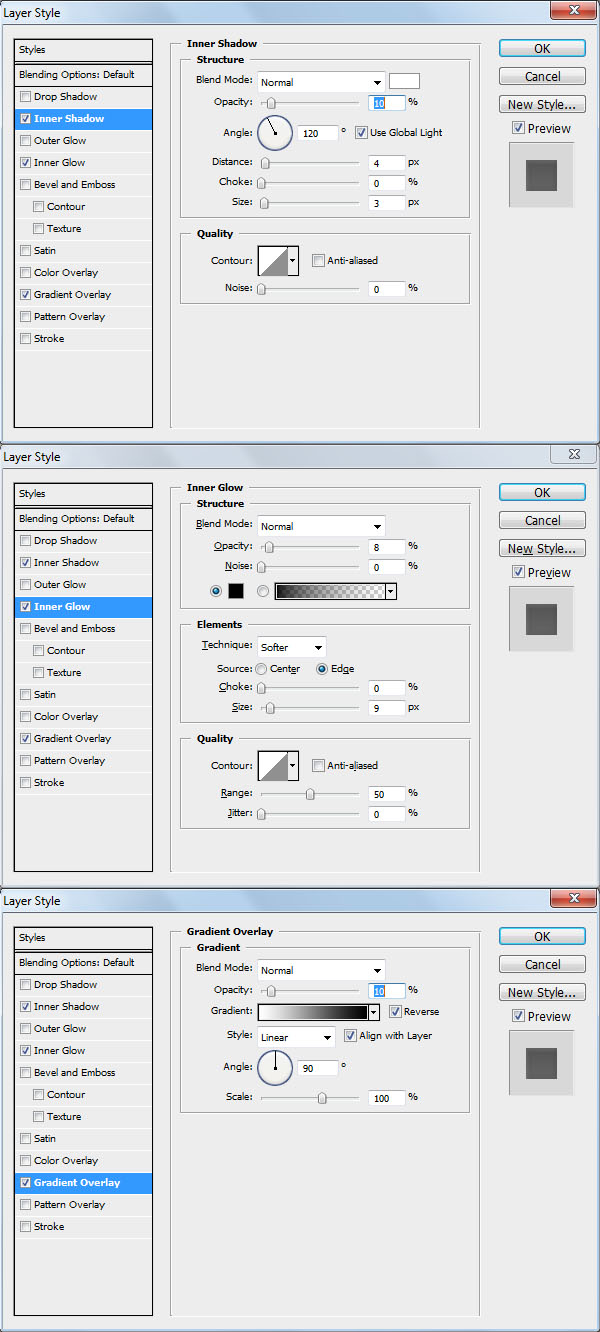Click the angle dial in Inner Shadow settings

coord(275,132)
